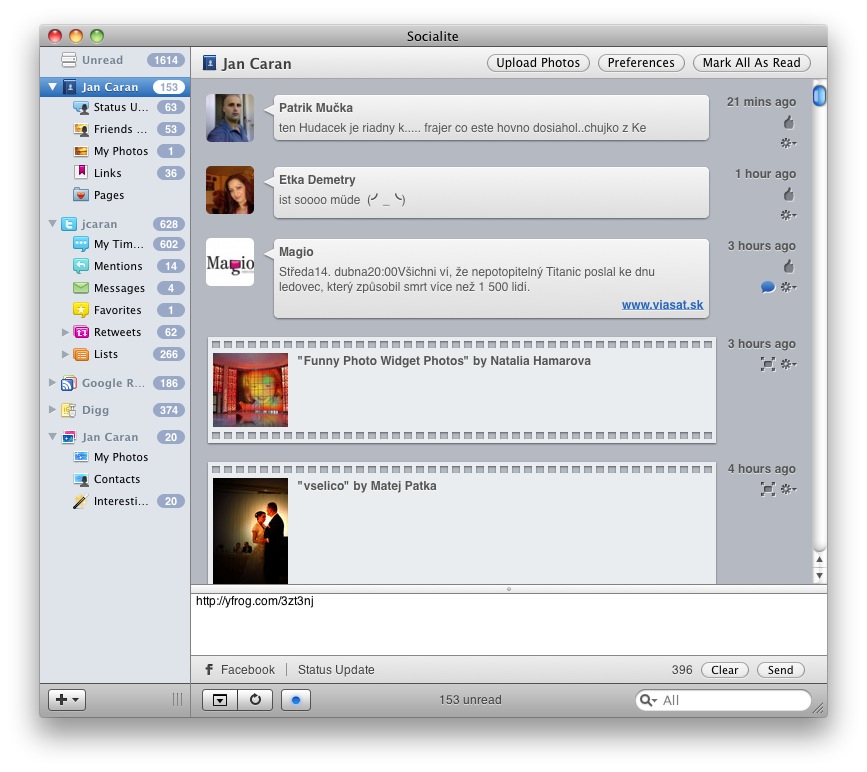Click the Upload Photos button
867x772 pixels.
[x=537, y=62]
